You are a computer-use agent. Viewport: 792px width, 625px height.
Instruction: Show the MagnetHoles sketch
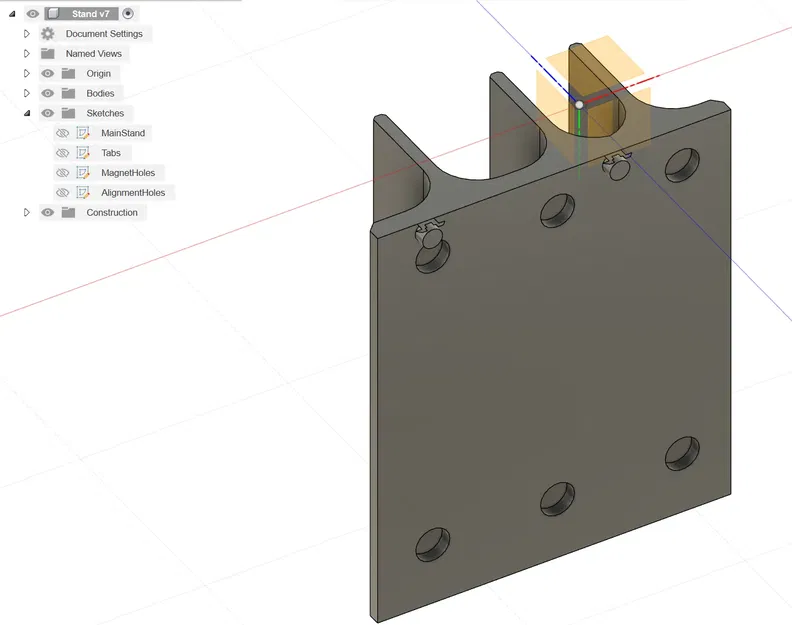click(x=63, y=173)
